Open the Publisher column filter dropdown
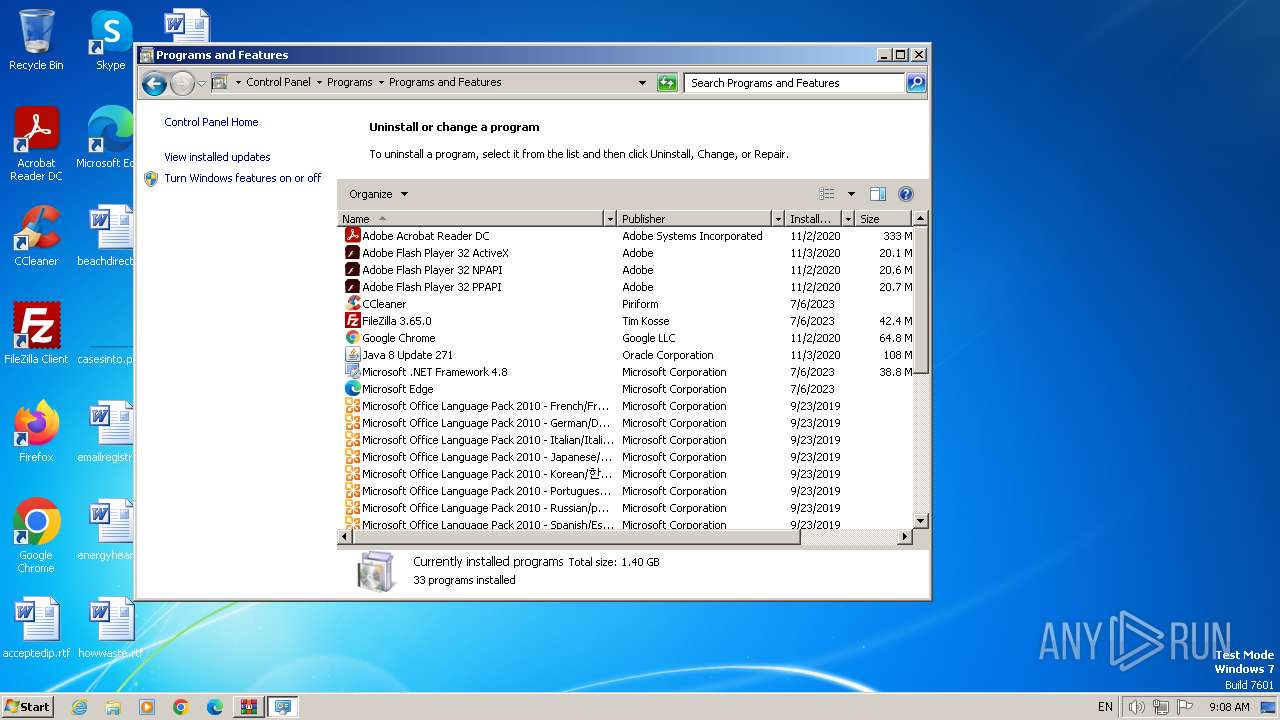Screen dimensions: 1280x720 (x=778, y=219)
